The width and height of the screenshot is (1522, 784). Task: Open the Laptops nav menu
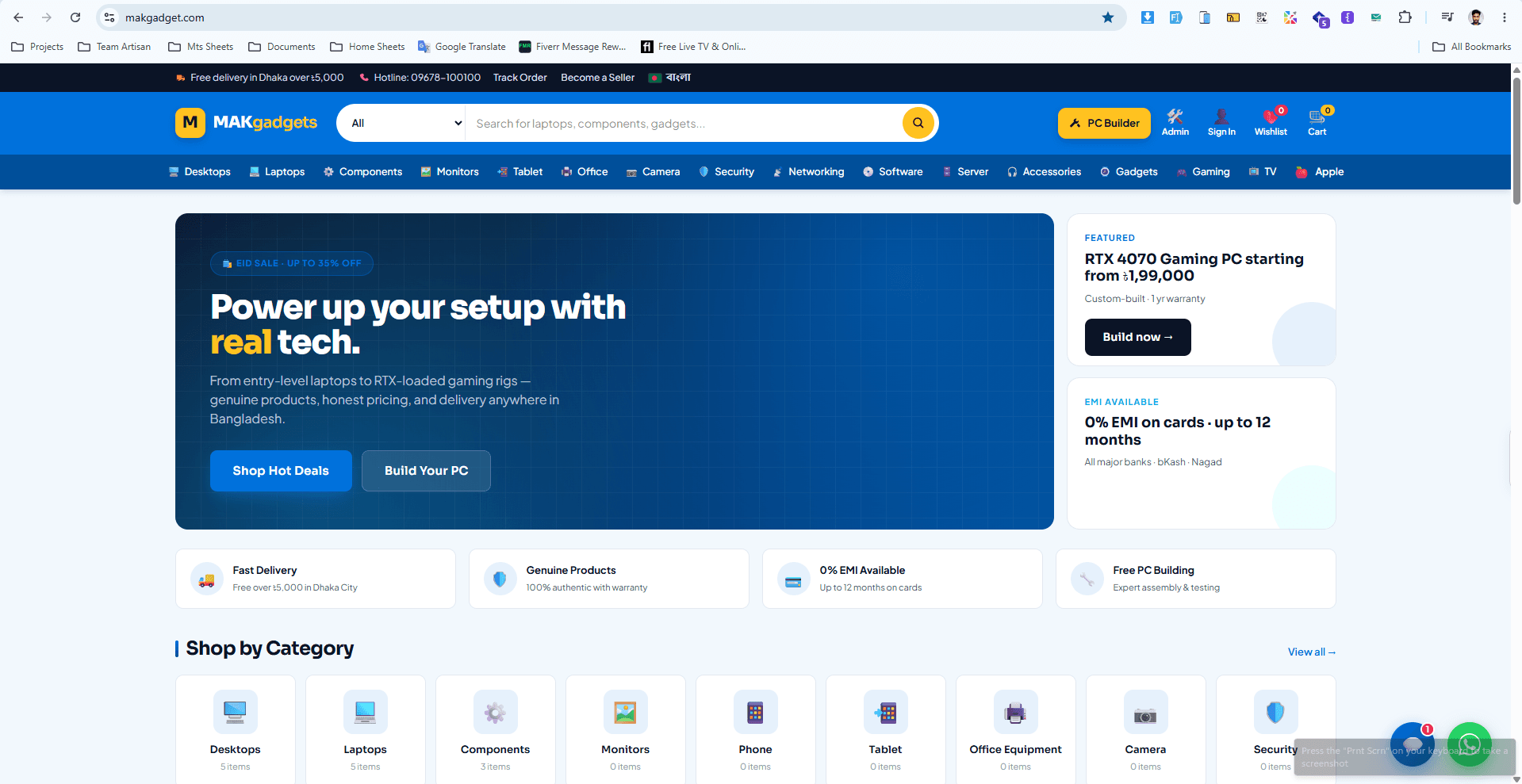(x=277, y=172)
